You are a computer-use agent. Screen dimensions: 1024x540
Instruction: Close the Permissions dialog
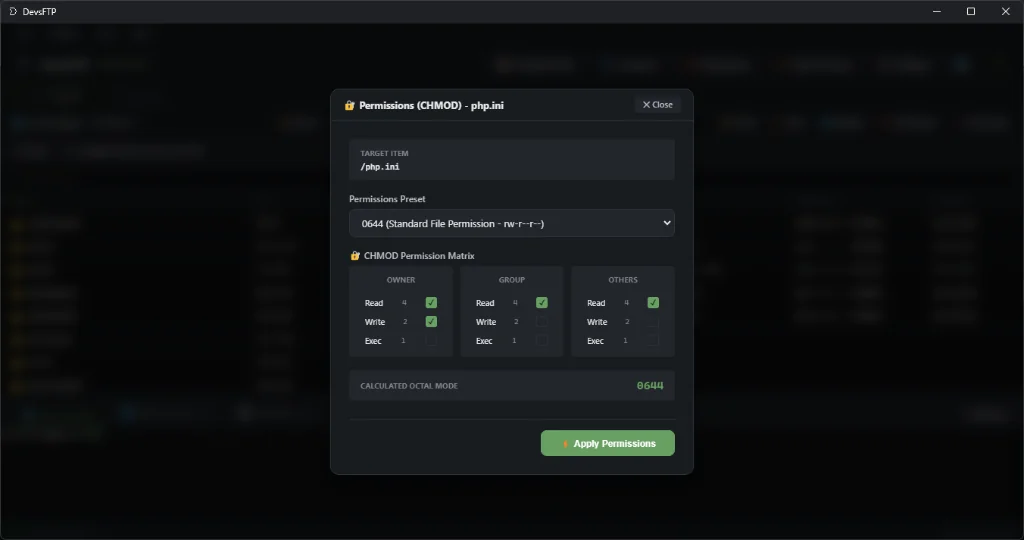[657, 104]
